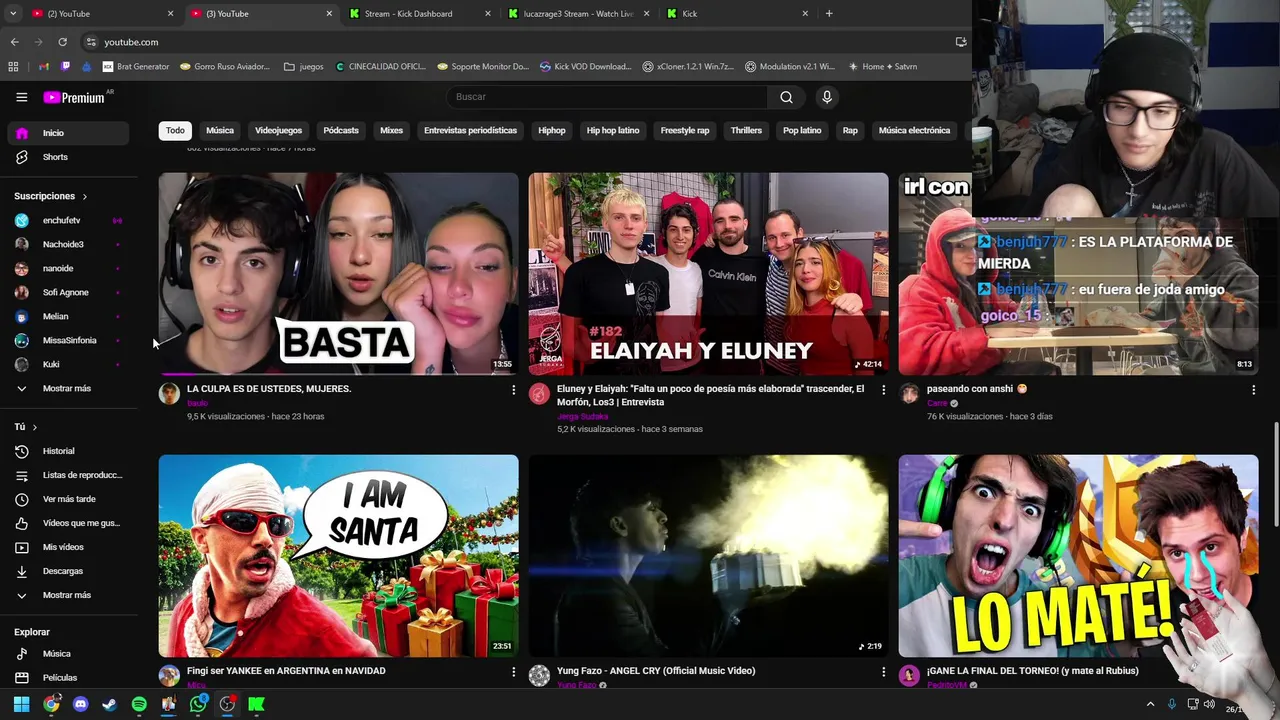Open the tab search dropdown arrow
1280x720 pixels.
point(13,14)
